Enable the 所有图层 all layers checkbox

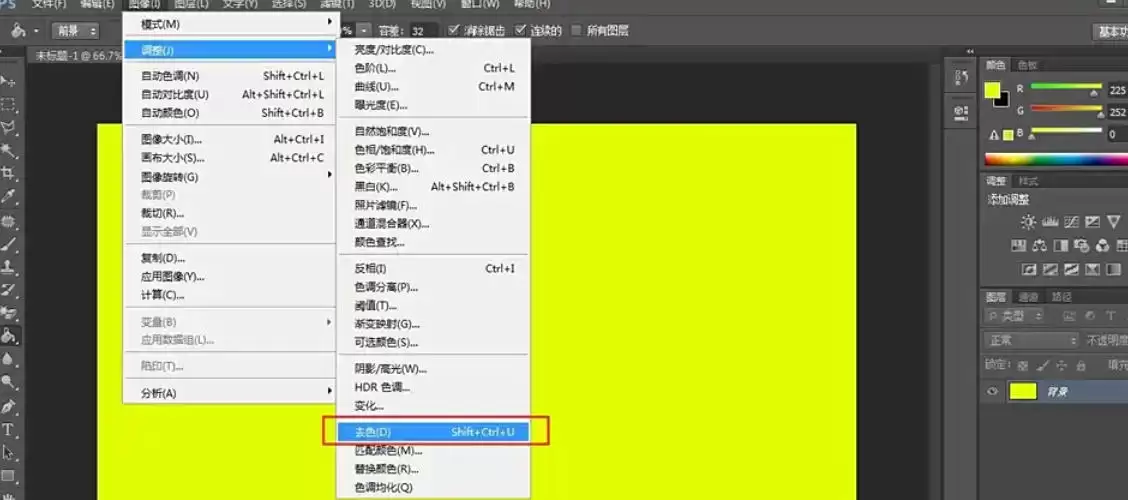click(576, 30)
